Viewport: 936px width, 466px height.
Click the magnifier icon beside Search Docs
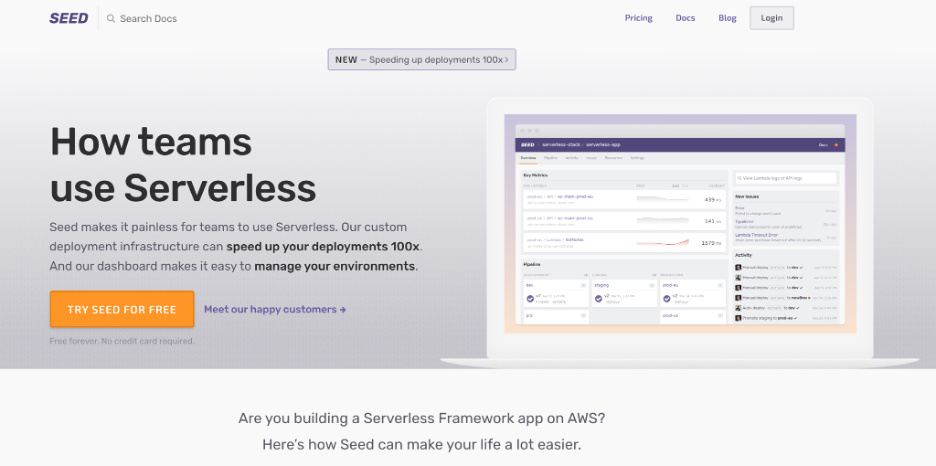tap(111, 18)
